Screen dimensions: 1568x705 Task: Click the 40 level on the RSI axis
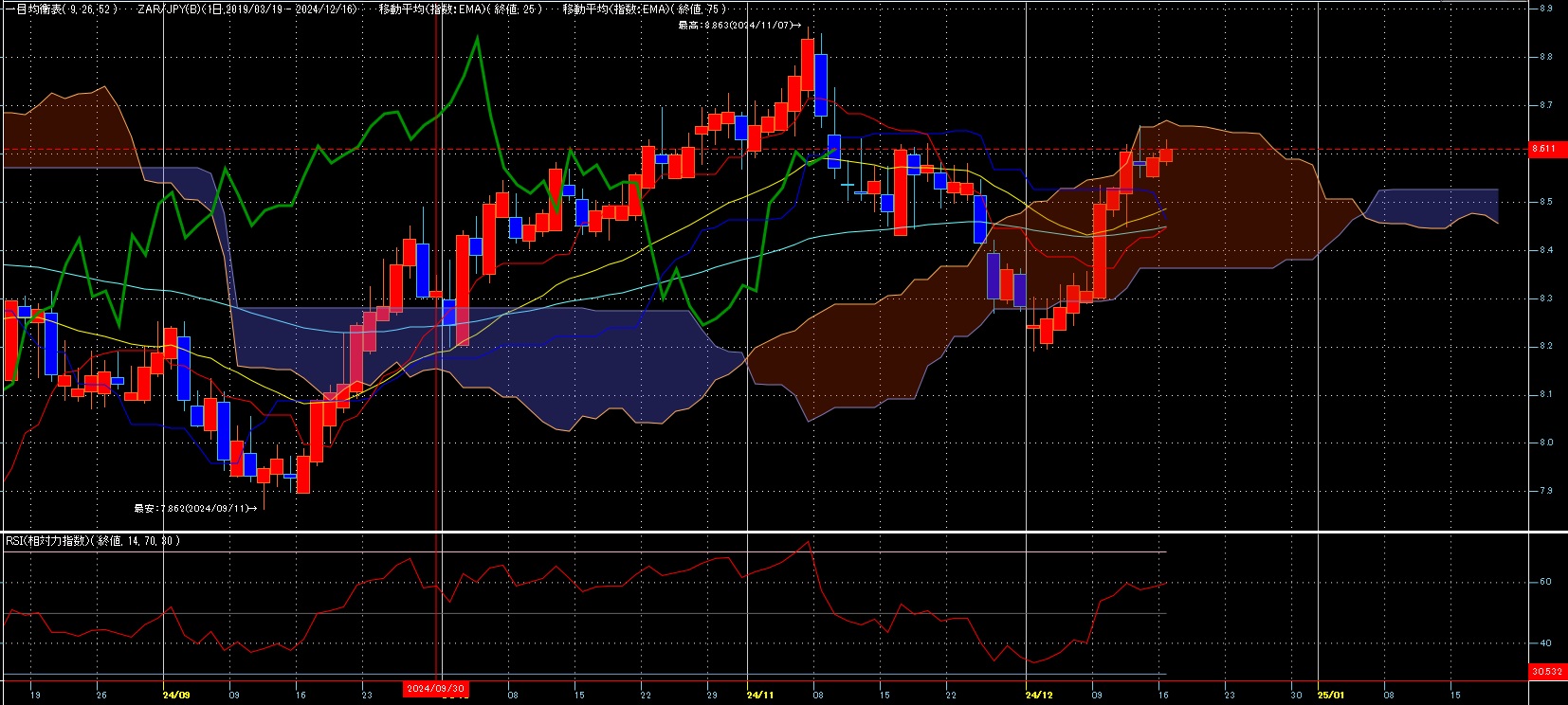click(1546, 643)
